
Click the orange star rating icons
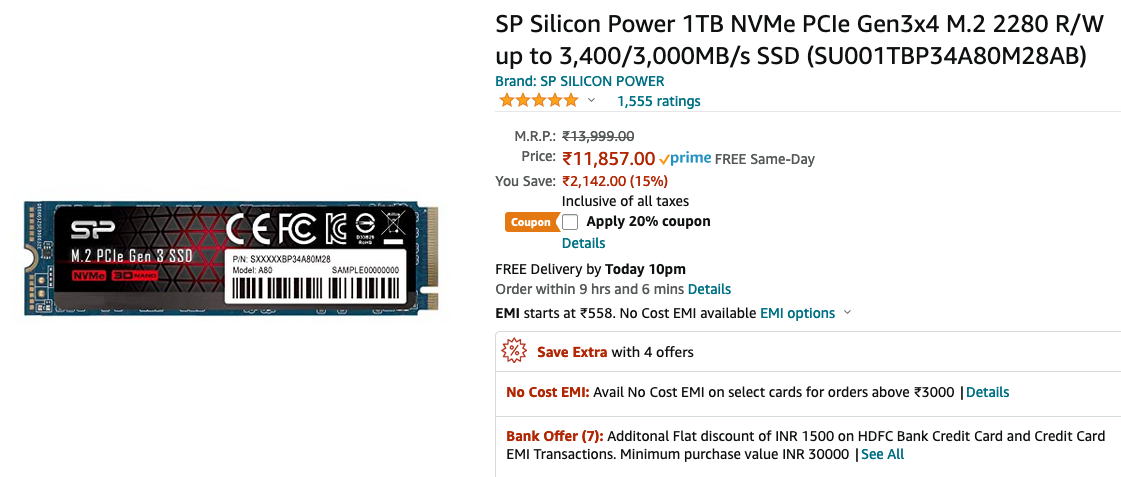tap(538, 101)
